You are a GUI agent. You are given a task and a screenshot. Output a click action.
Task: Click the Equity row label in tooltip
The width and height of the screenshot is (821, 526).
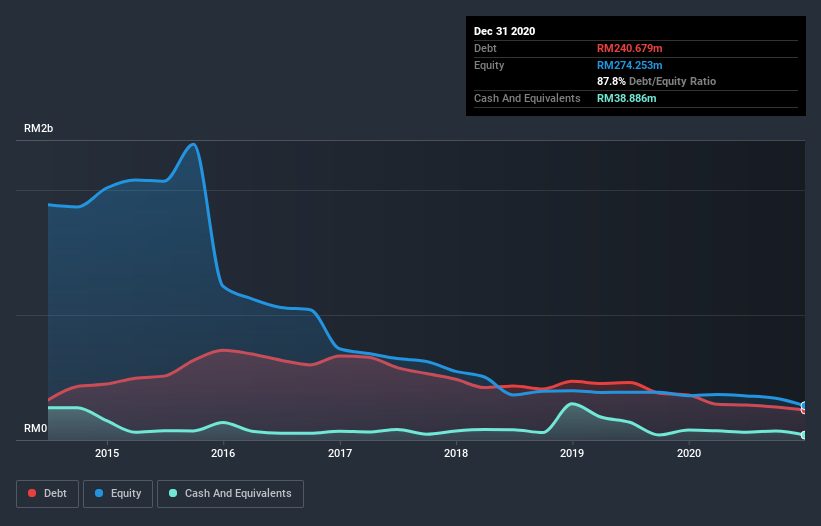489,65
